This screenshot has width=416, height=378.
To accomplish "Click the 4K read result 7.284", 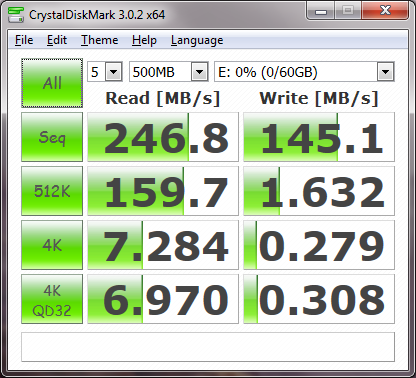I will click(x=163, y=245).
